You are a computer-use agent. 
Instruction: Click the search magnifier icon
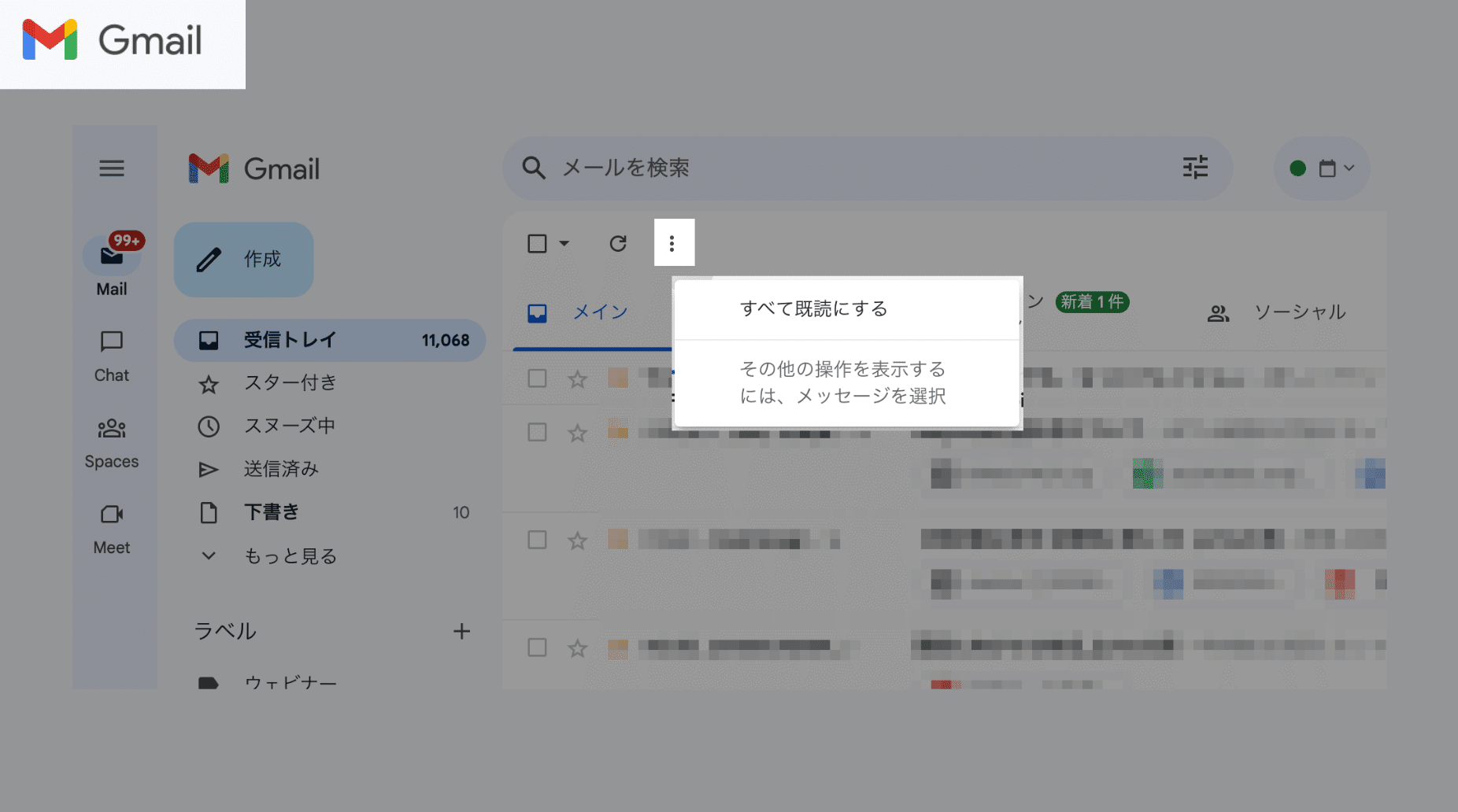pyautogui.click(x=534, y=168)
